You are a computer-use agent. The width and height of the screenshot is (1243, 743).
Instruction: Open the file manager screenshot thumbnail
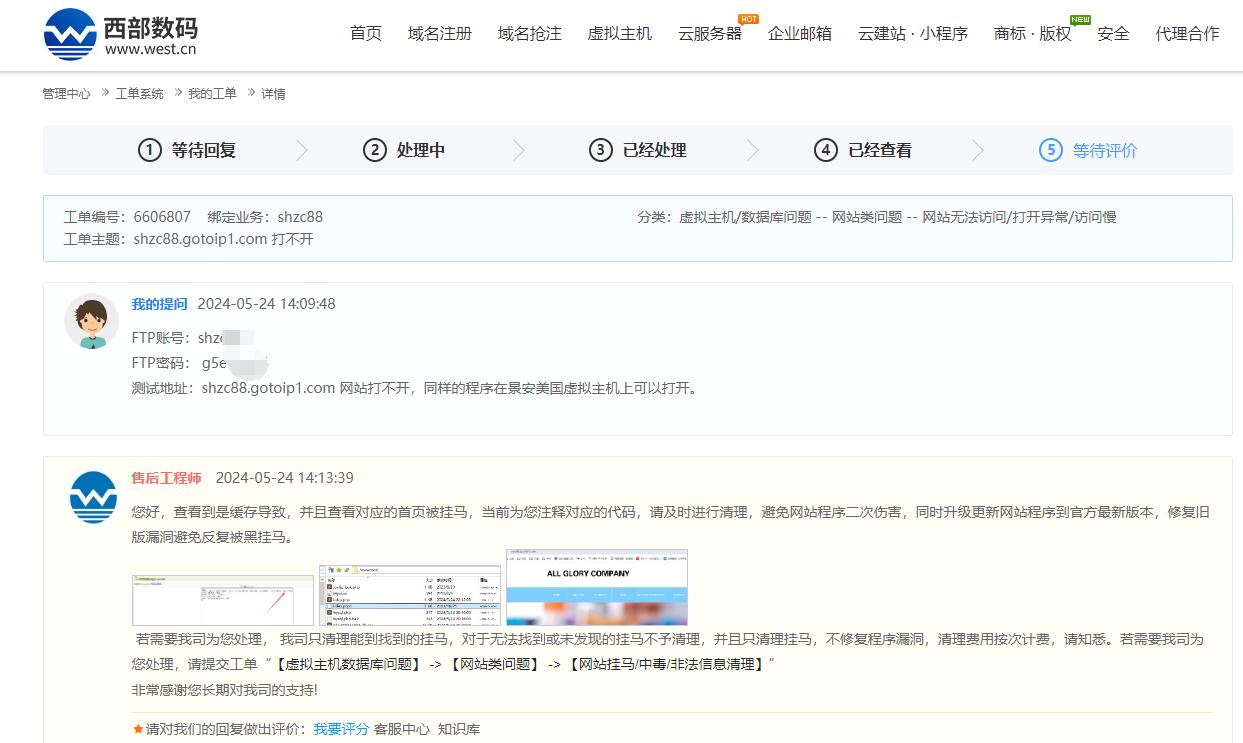[x=410, y=595]
